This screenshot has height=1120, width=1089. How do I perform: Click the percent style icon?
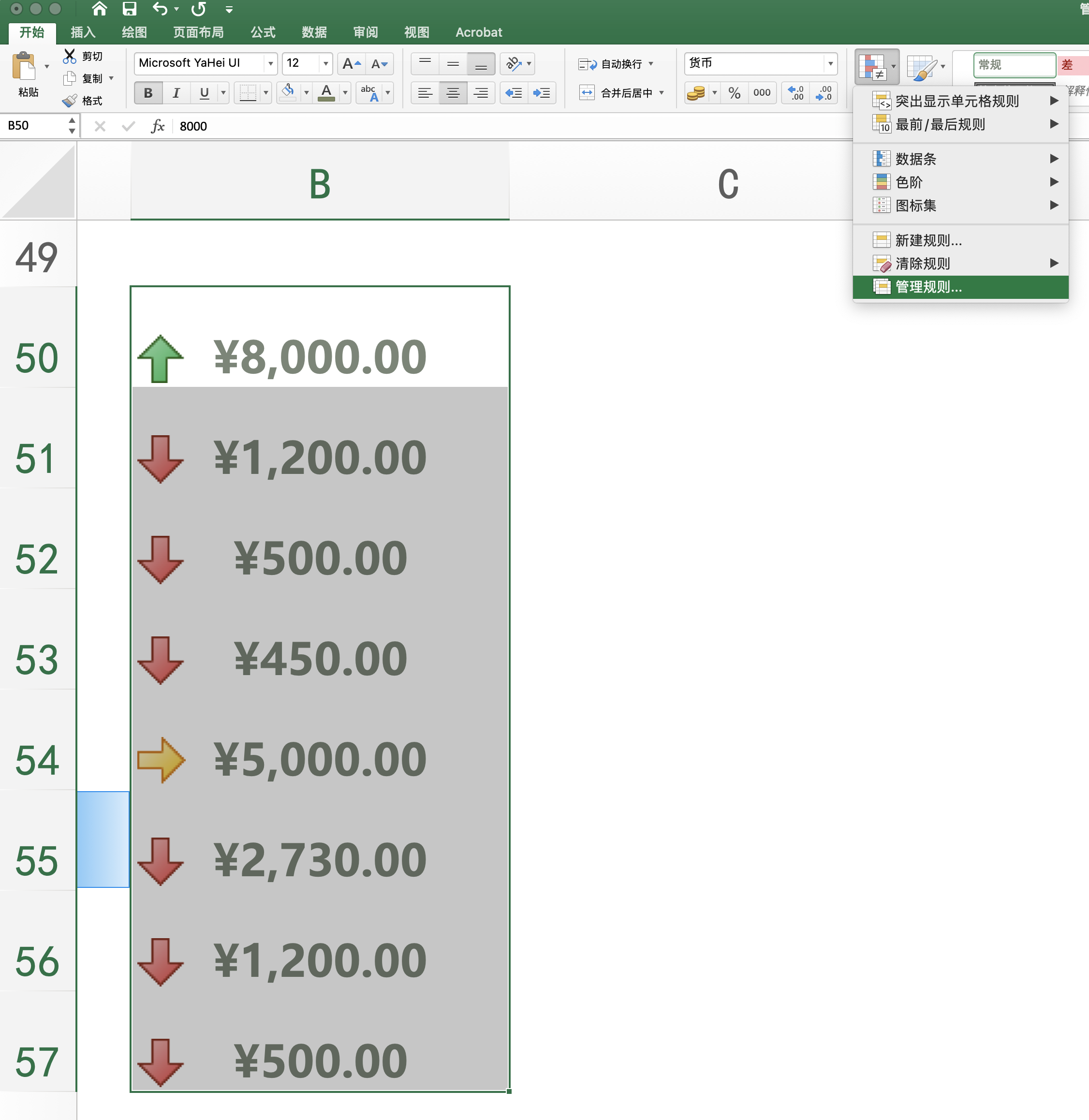click(735, 93)
